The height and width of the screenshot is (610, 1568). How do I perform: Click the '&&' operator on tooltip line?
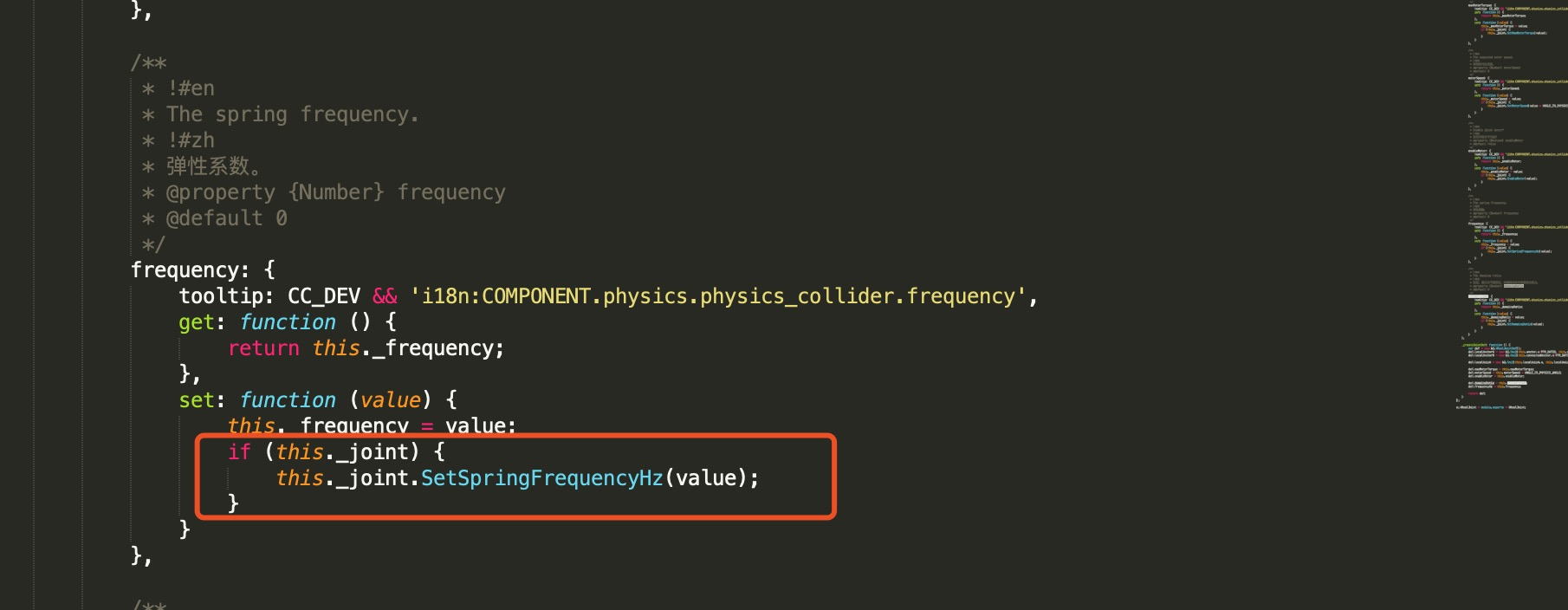click(x=385, y=296)
